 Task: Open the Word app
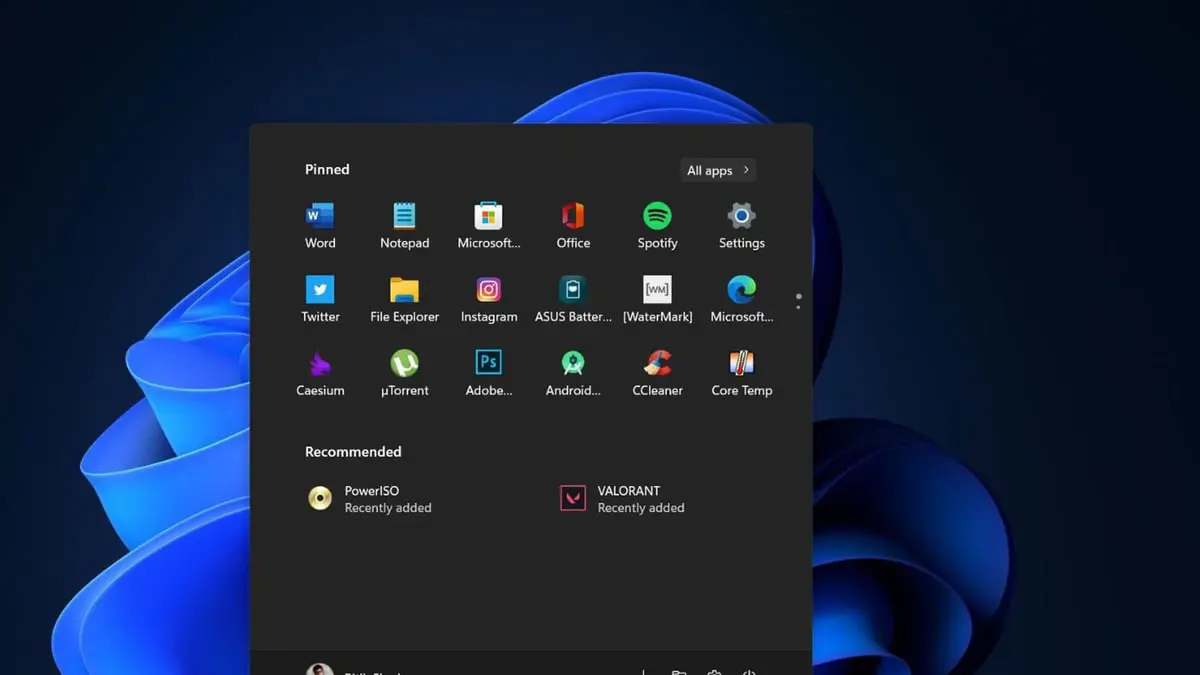[320, 216]
